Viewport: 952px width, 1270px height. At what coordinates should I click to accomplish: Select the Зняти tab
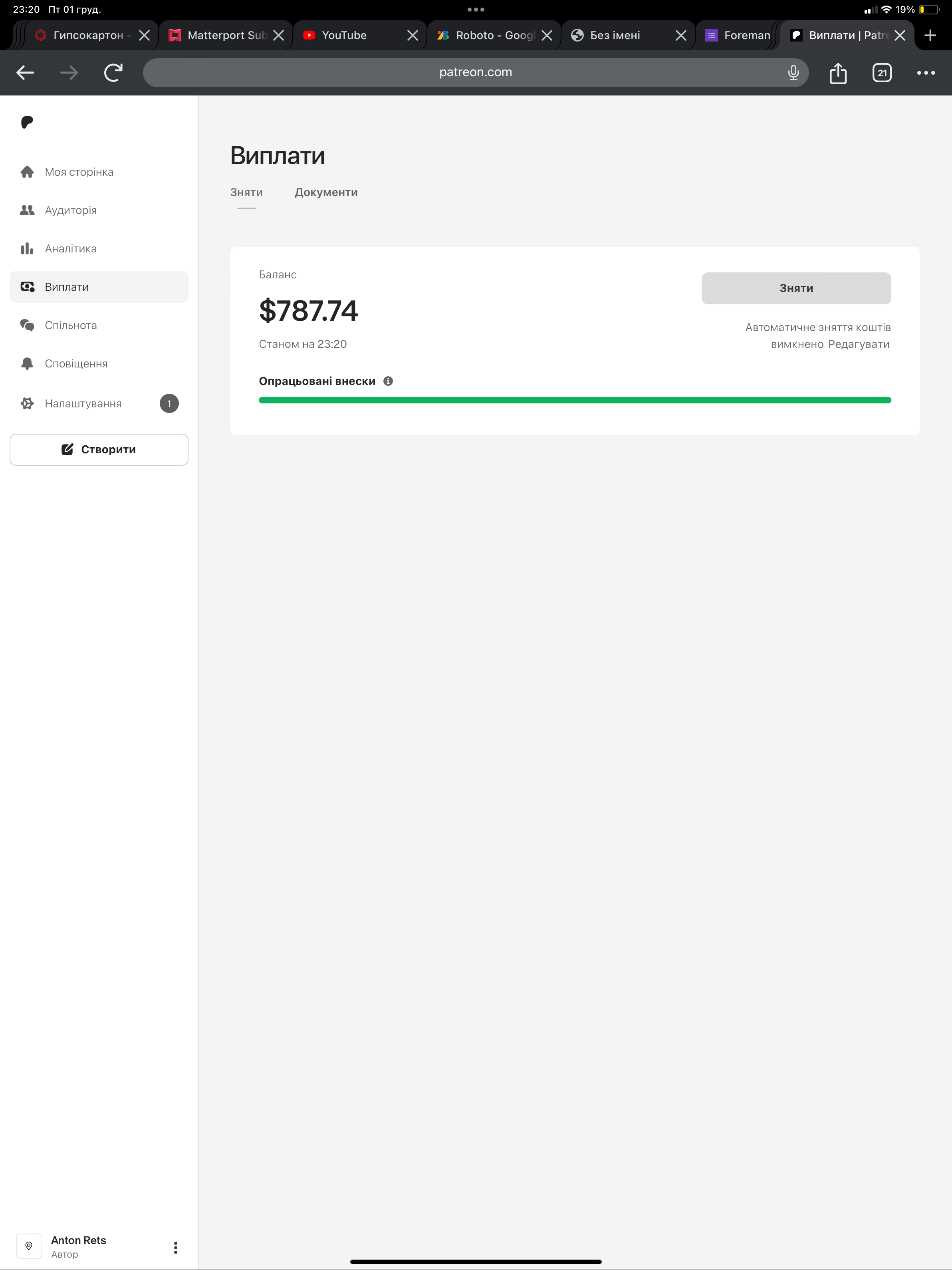pos(246,192)
